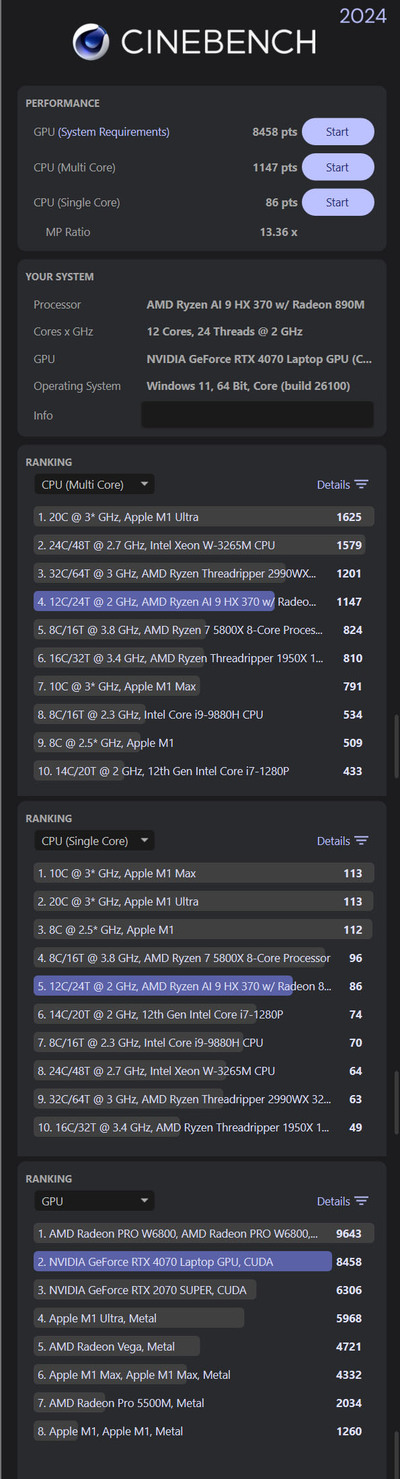Image resolution: width=400 pixels, height=1479 pixels.
Task: Show Details for the Single Core ranking
Action: pos(333,841)
